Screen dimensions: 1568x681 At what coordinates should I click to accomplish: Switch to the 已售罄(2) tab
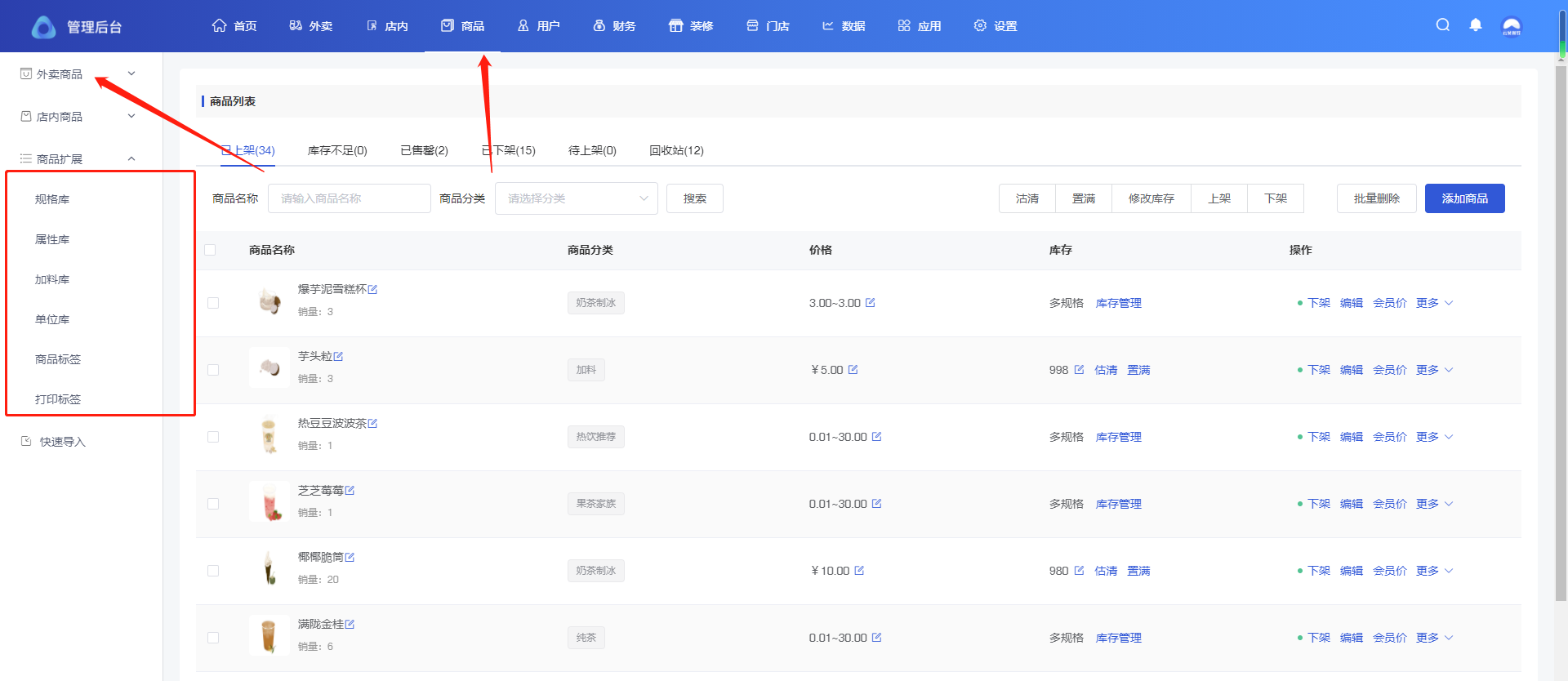pos(424,150)
